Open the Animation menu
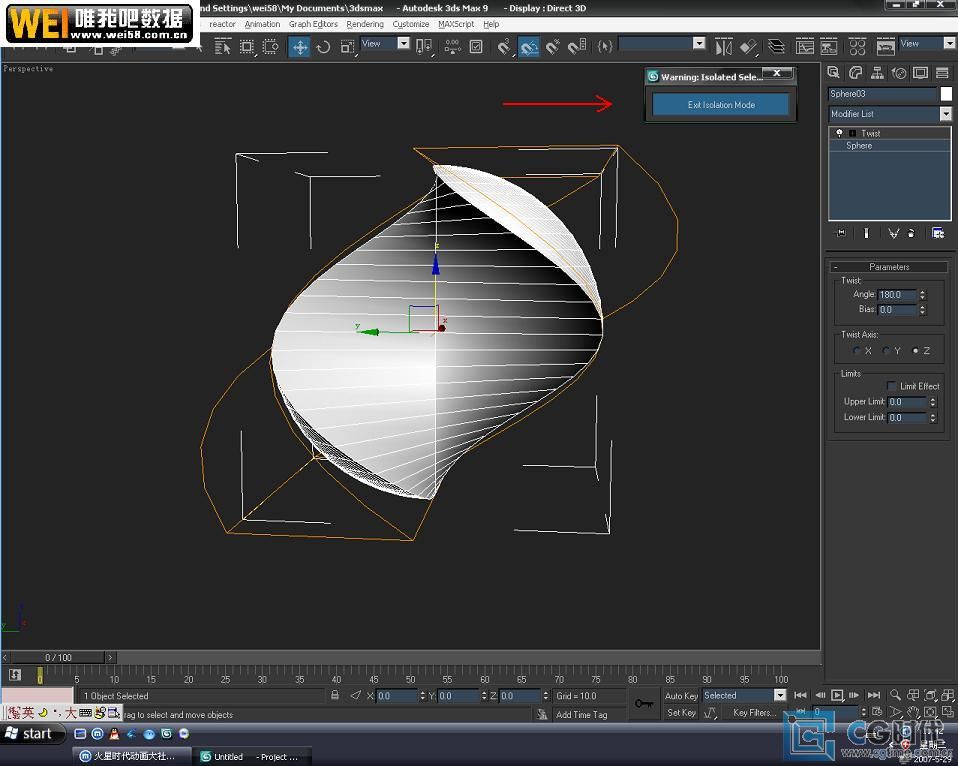The height and width of the screenshot is (766, 958). [262, 24]
